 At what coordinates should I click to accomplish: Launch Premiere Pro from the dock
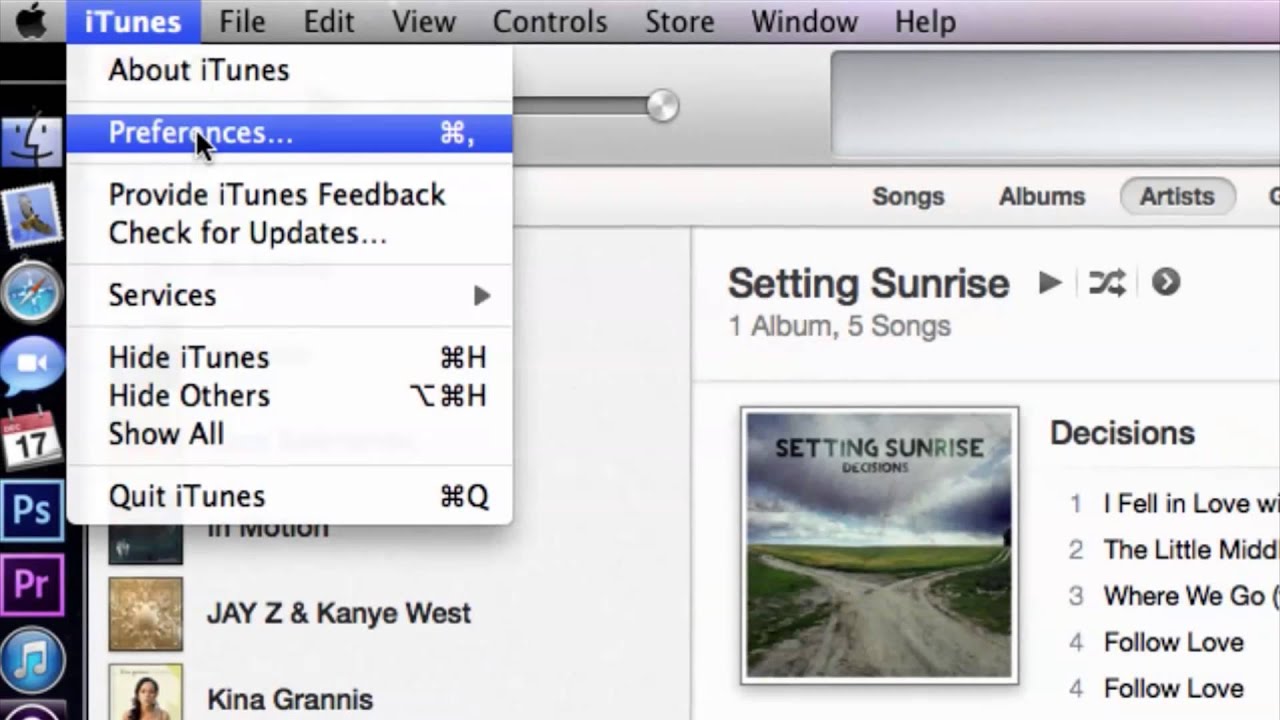point(32,585)
